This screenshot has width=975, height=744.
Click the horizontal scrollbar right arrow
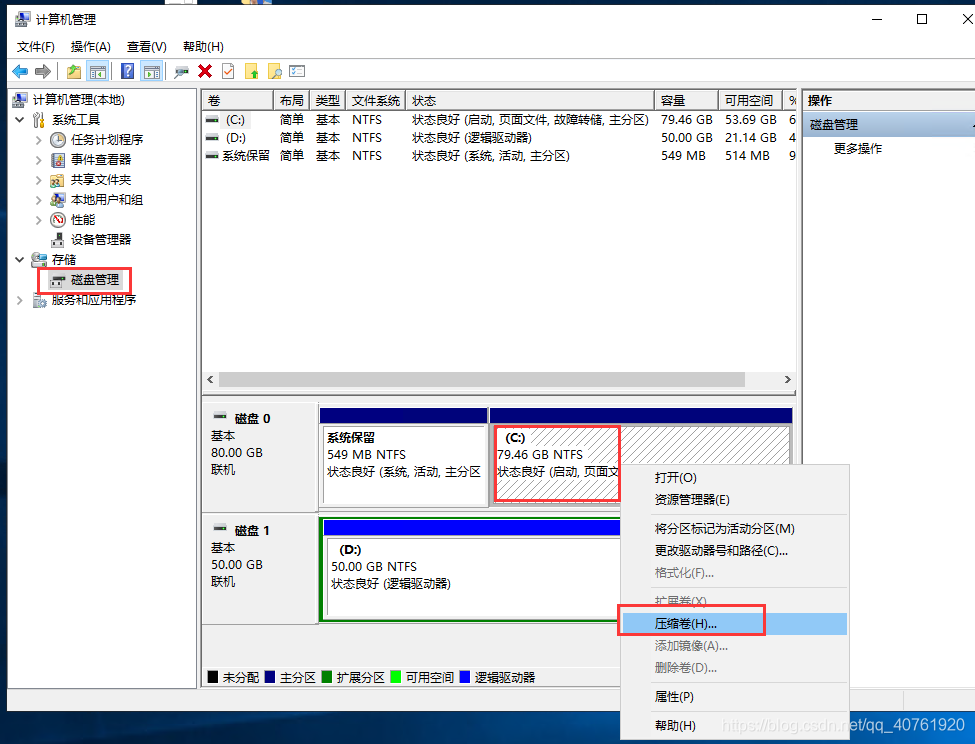click(787, 379)
